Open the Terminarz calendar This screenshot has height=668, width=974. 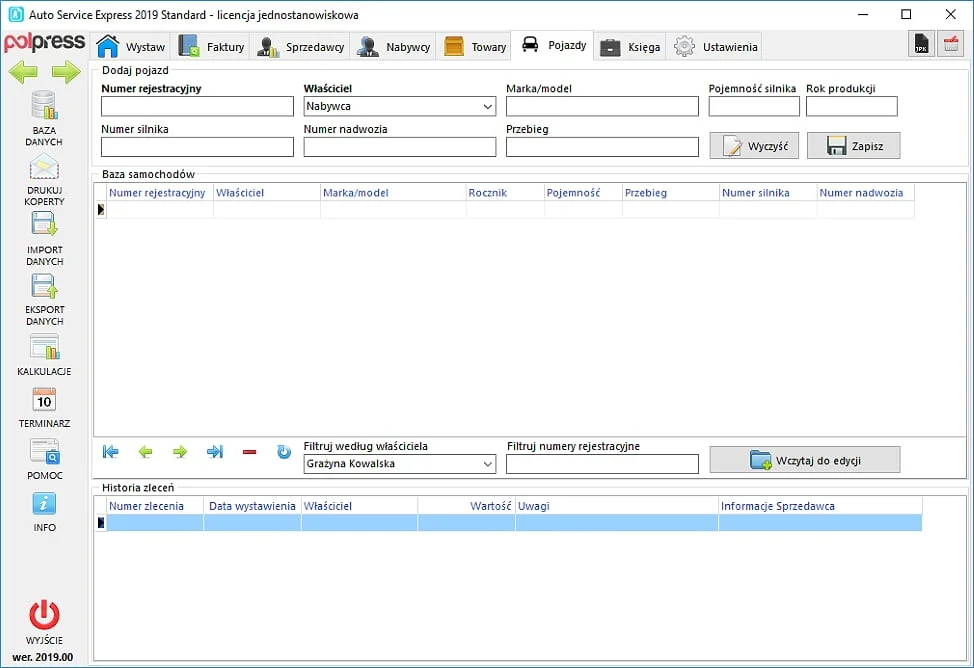(44, 399)
